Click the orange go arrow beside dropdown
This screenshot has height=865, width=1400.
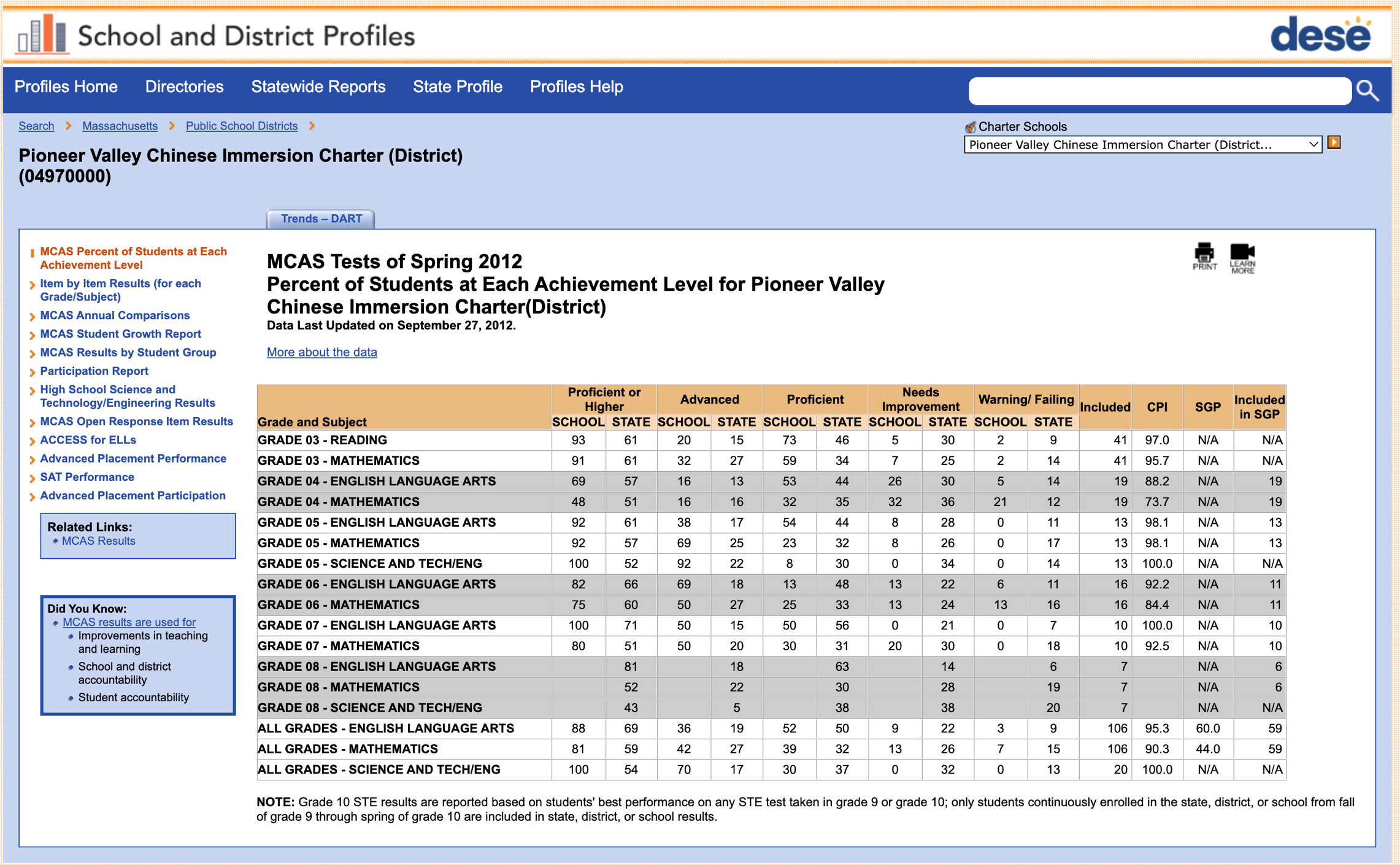[x=1334, y=143]
